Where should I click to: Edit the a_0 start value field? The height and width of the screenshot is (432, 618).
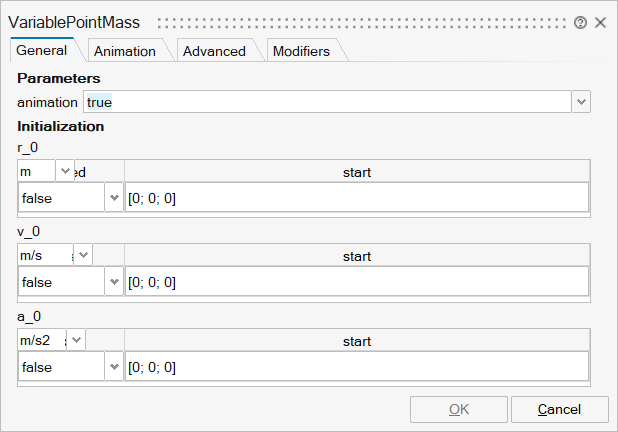pyautogui.click(x=356, y=367)
